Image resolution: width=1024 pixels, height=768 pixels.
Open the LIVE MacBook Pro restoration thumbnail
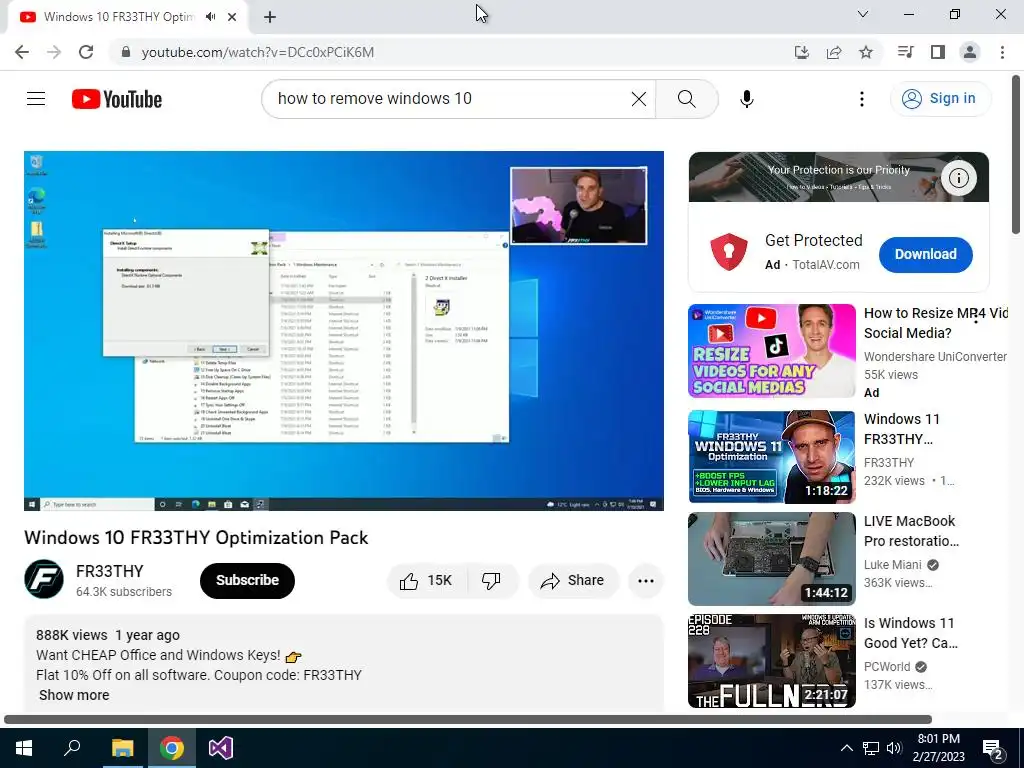(x=771, y=559)
